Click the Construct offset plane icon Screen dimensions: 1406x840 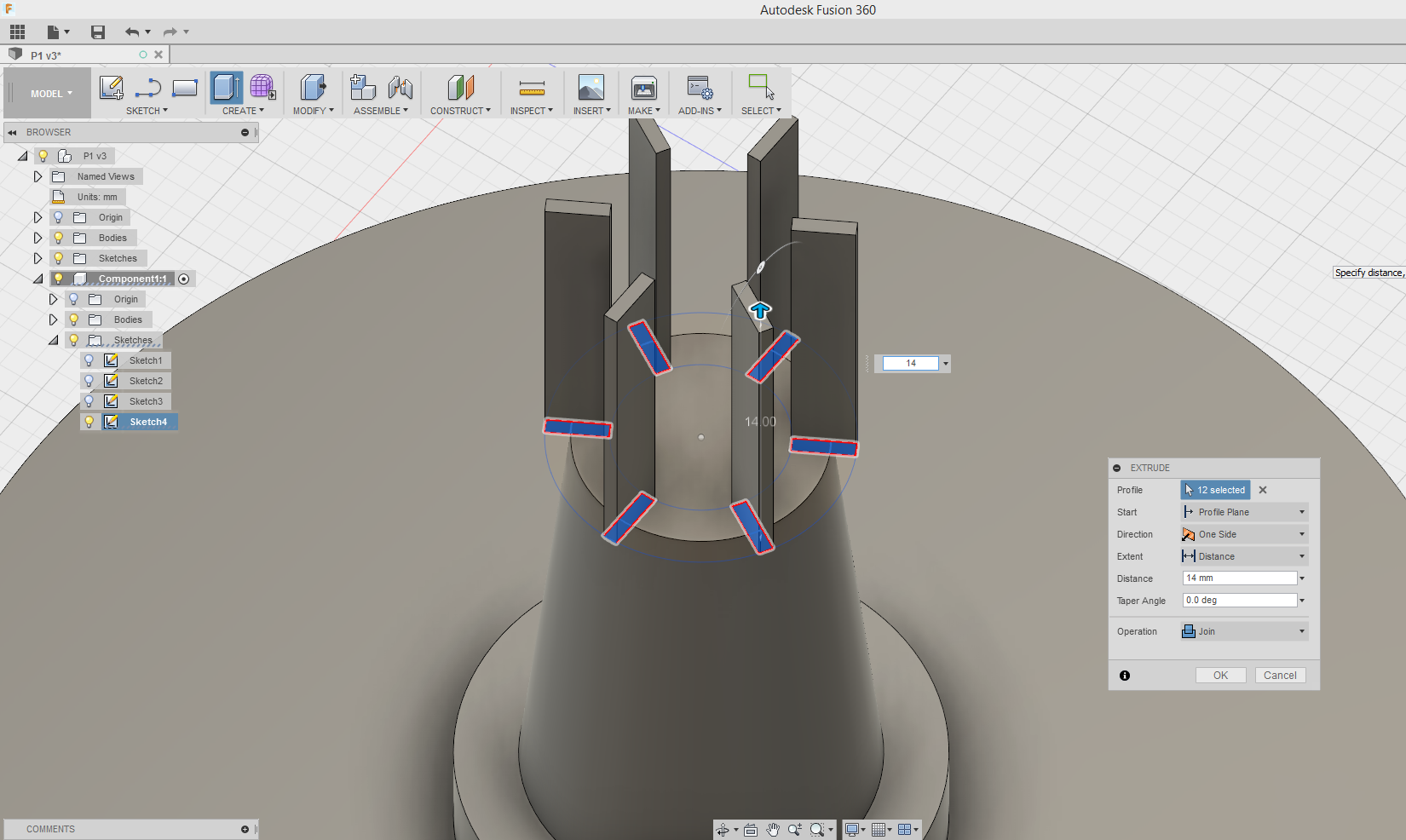click(460, 87)
